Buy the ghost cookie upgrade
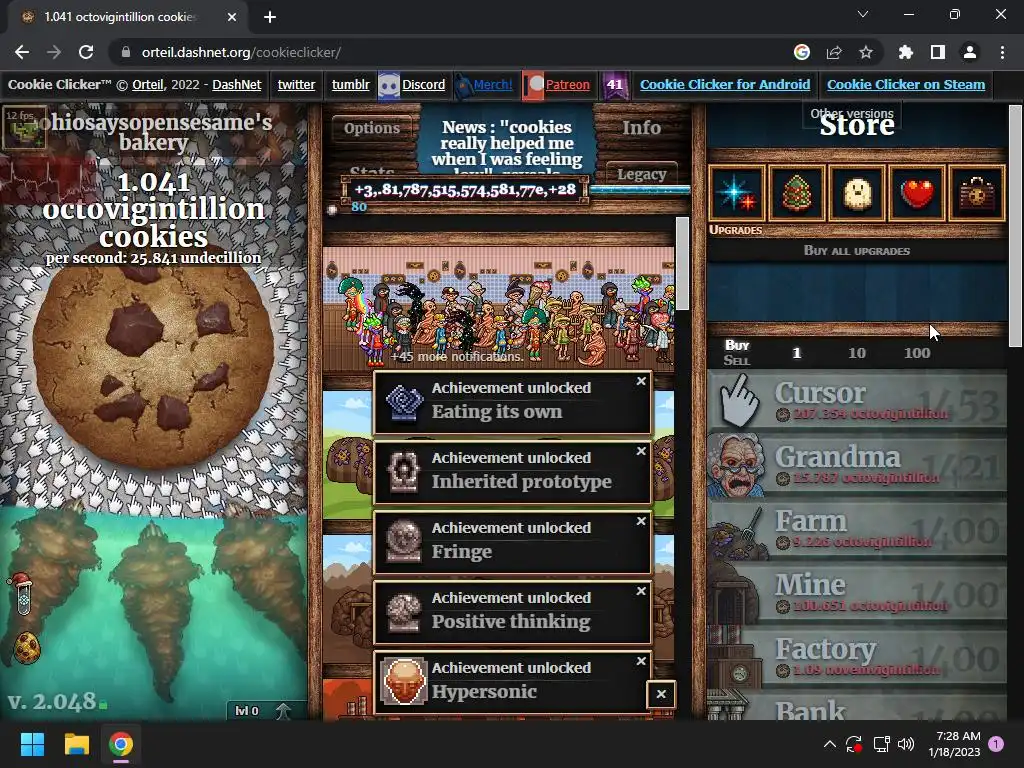Image resolution: width=1024 pixels, height=768 pixels. coord(857,194)
